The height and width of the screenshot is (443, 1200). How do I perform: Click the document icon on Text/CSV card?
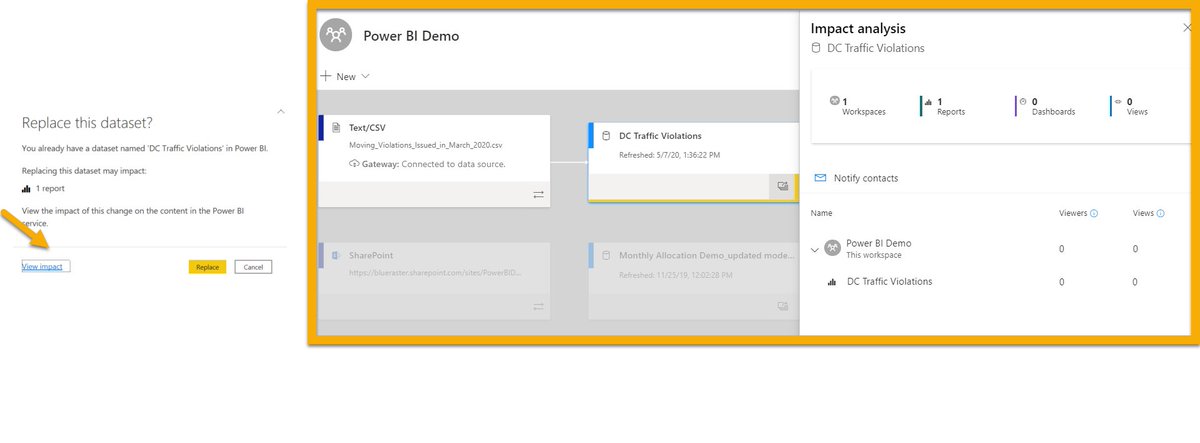pyautogui.click(x=335, y=128)
